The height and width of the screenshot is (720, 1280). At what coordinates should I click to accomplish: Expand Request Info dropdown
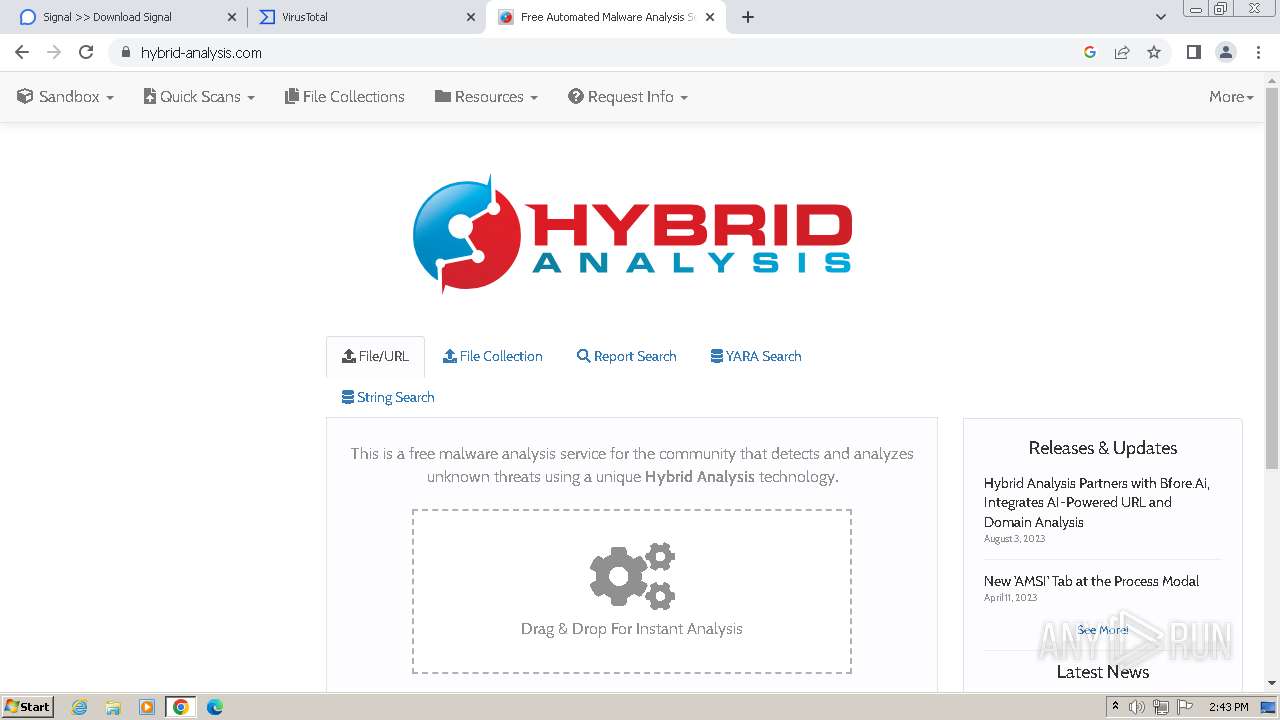[x=628, y=96]
